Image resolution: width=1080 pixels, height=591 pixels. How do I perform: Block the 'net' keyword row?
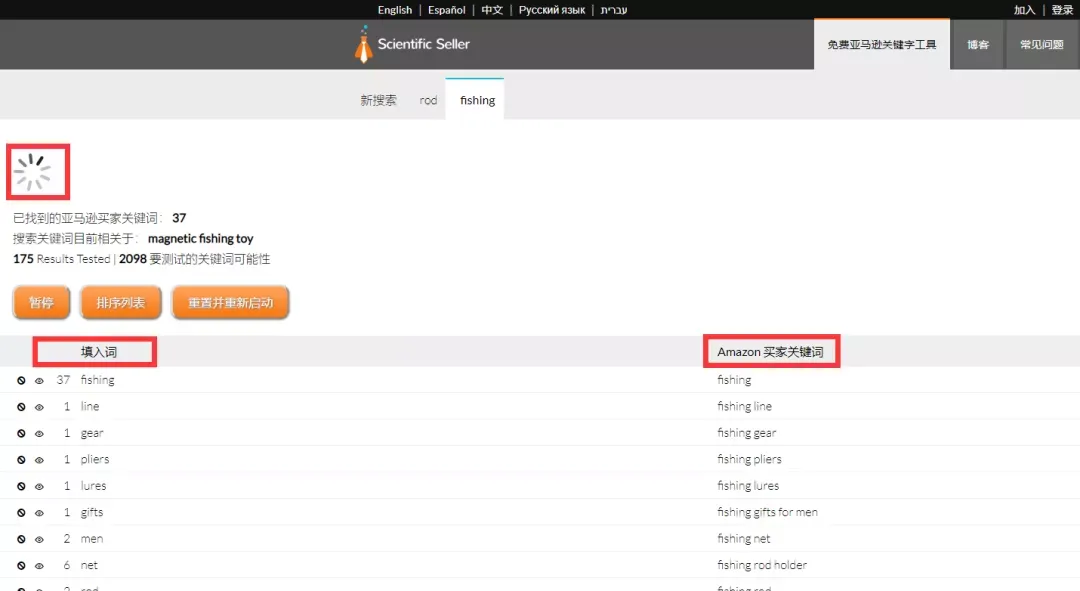coord(21,566)
